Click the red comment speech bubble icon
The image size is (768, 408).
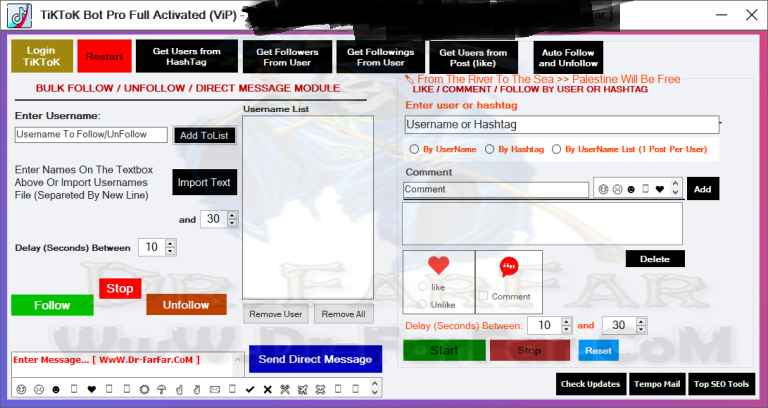pyautogui.click(x=509, y=267)
